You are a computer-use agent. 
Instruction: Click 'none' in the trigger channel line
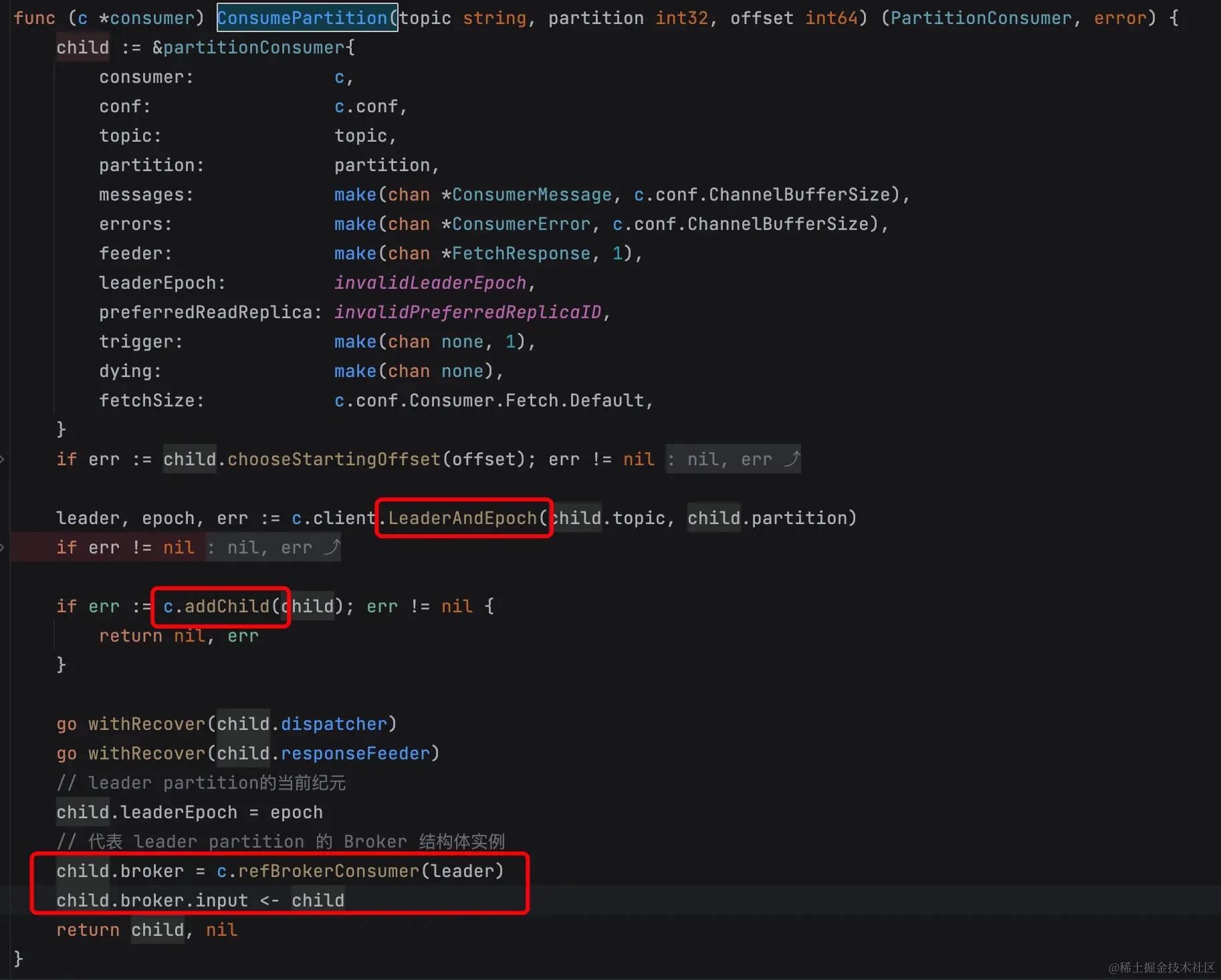(462, 342)
